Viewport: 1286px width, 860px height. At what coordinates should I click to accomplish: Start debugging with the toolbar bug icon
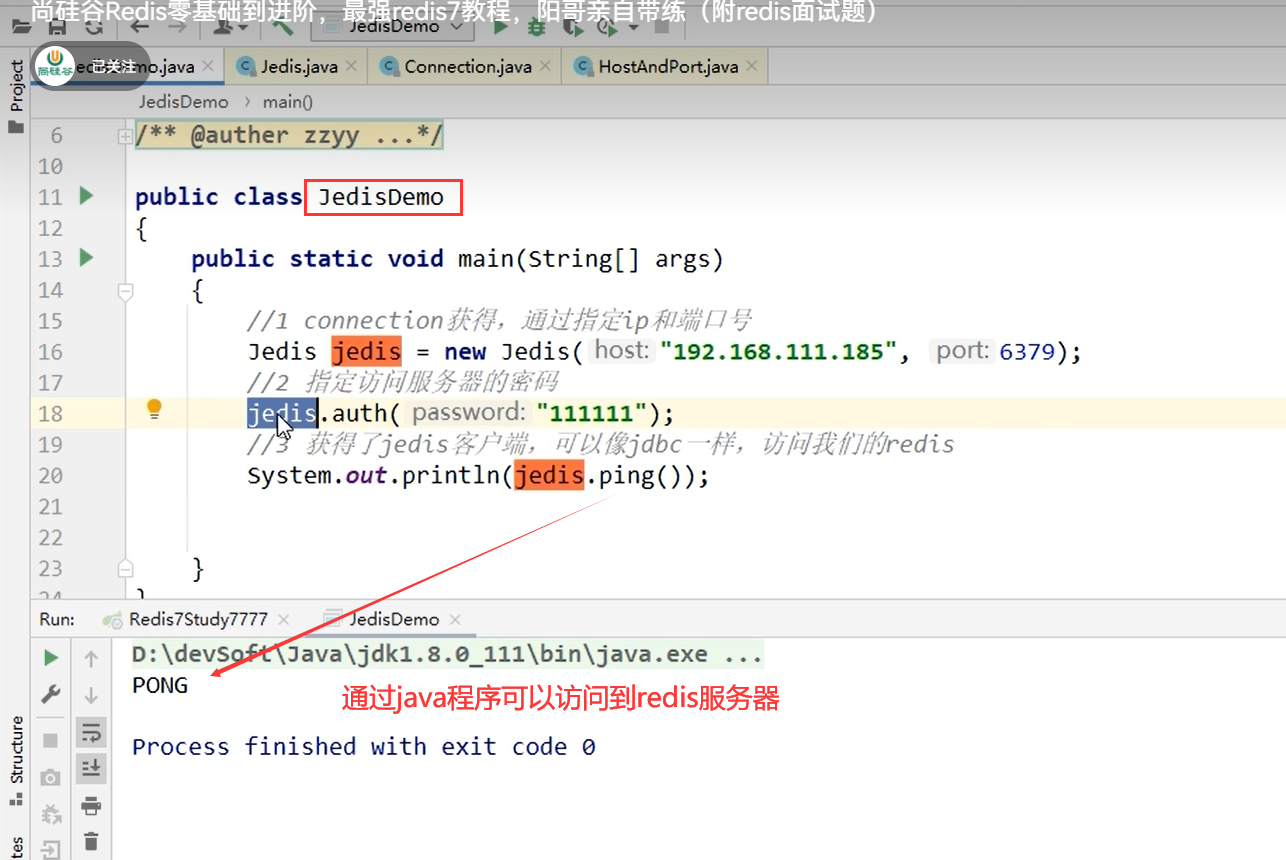[x=537, y=28]
